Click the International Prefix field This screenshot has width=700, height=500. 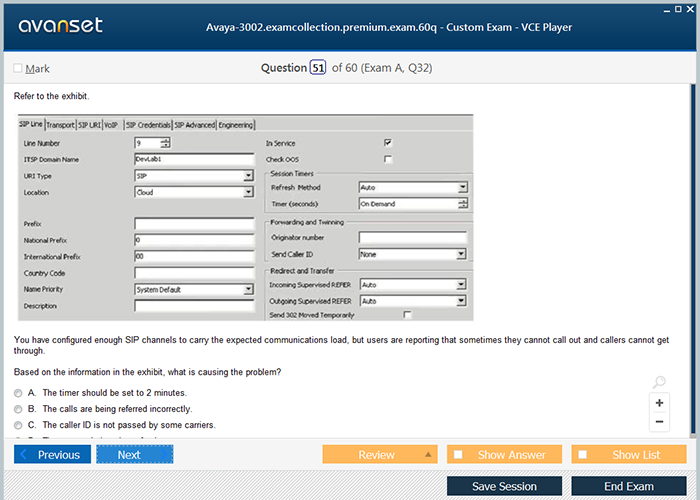(194, 256)
